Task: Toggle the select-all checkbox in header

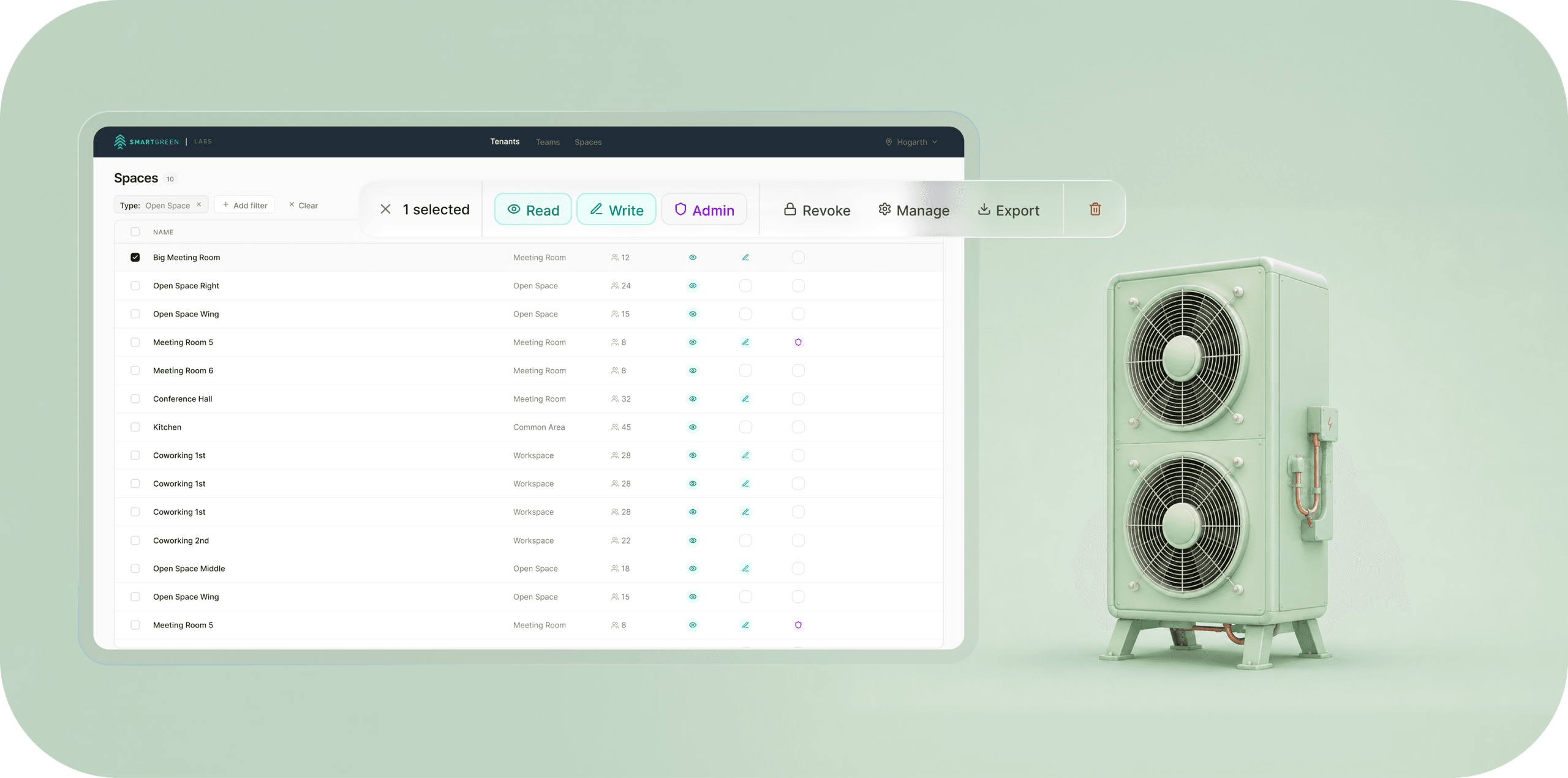Action: (x=135, y=232)
